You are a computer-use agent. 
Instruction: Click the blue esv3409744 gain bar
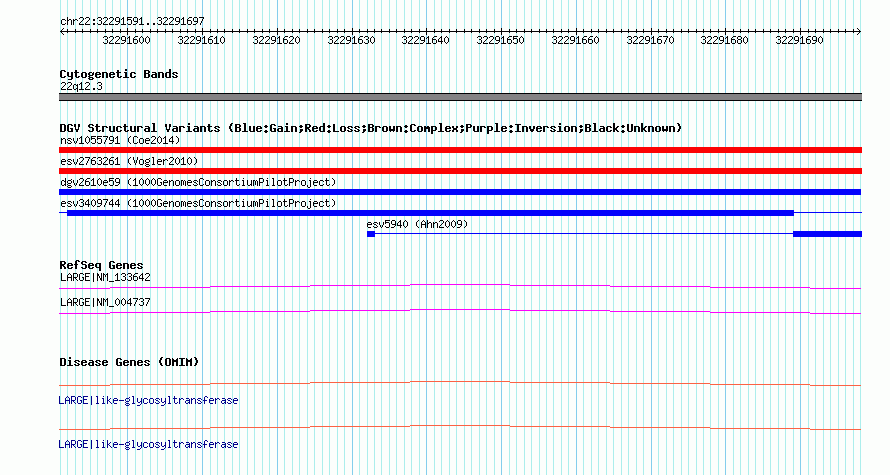click(430, 213)
